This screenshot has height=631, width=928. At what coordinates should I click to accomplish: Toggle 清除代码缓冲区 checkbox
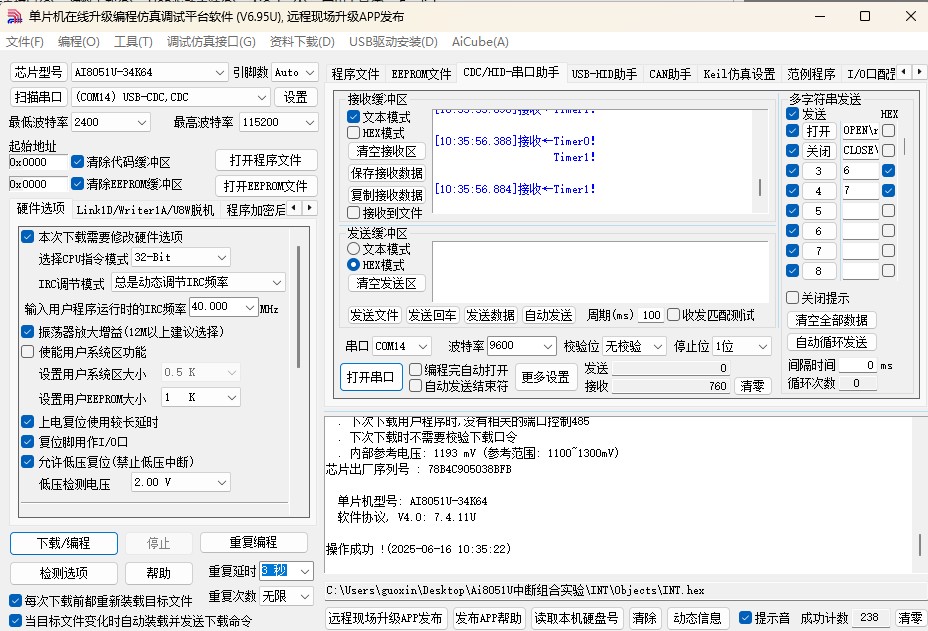77,162
